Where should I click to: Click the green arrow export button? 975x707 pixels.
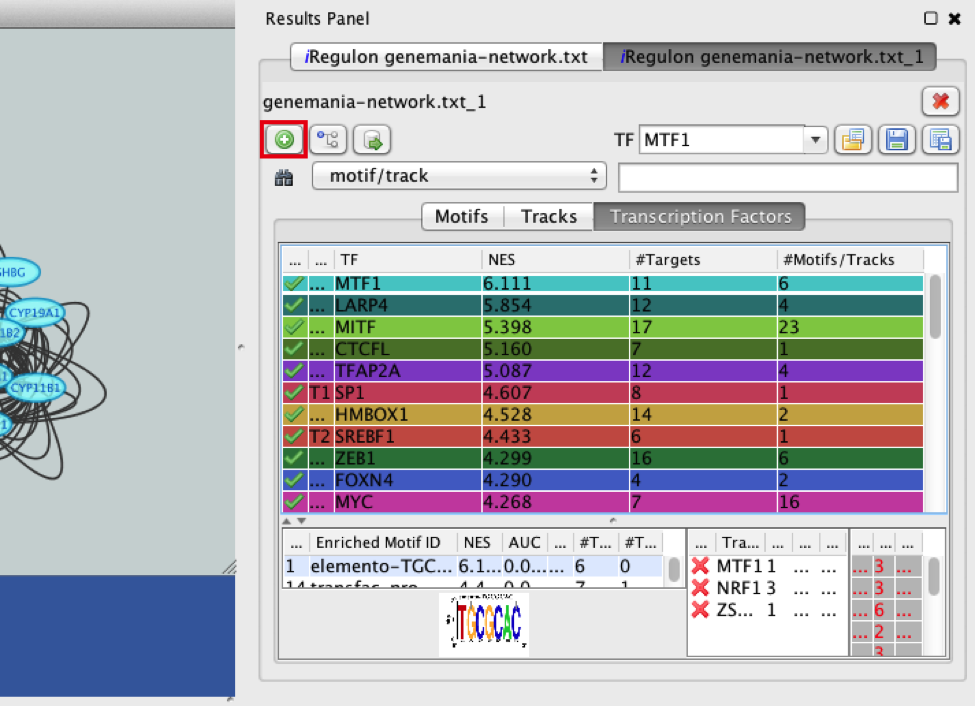pos(372,140)
